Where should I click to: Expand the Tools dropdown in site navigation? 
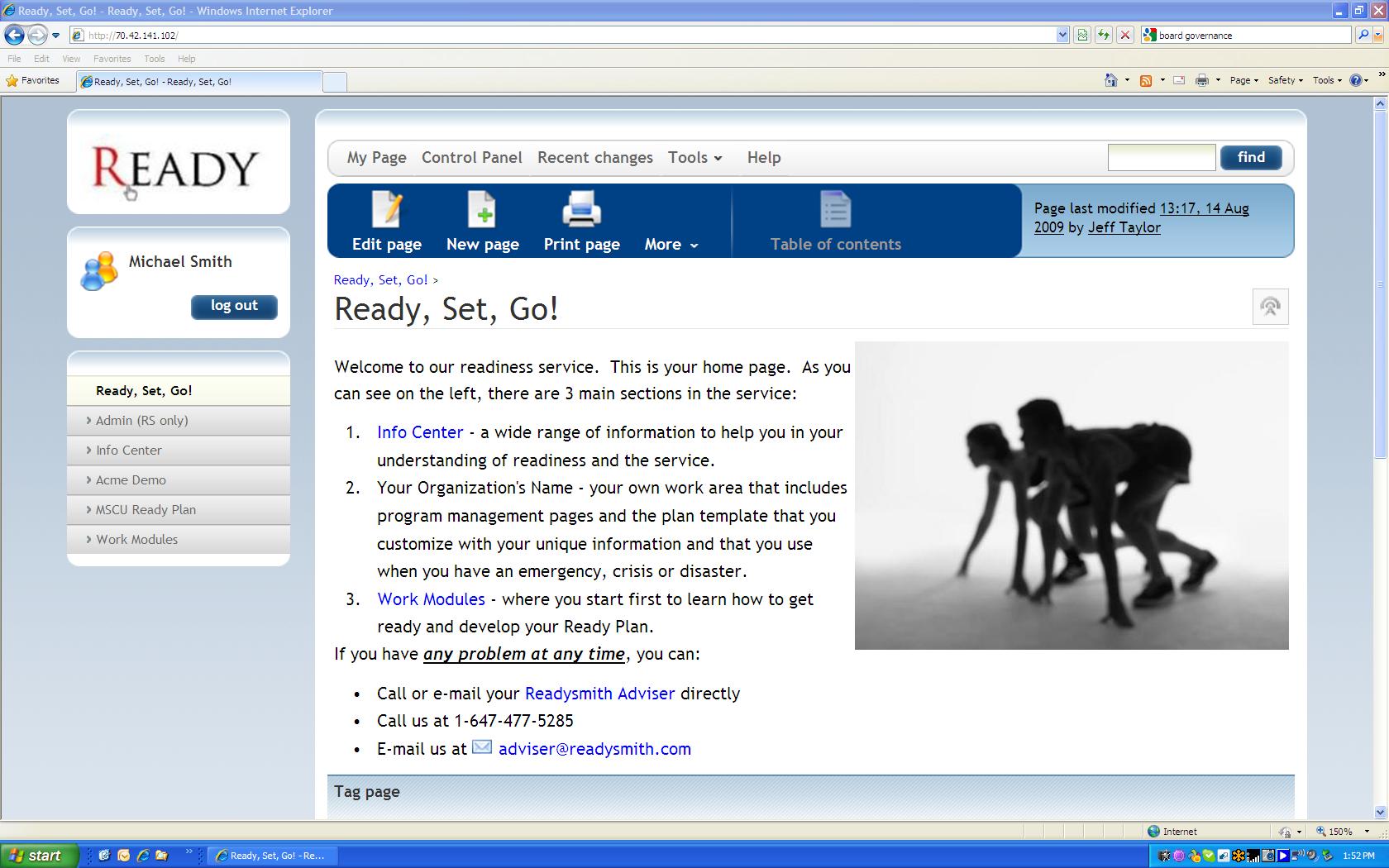[694, 158]
